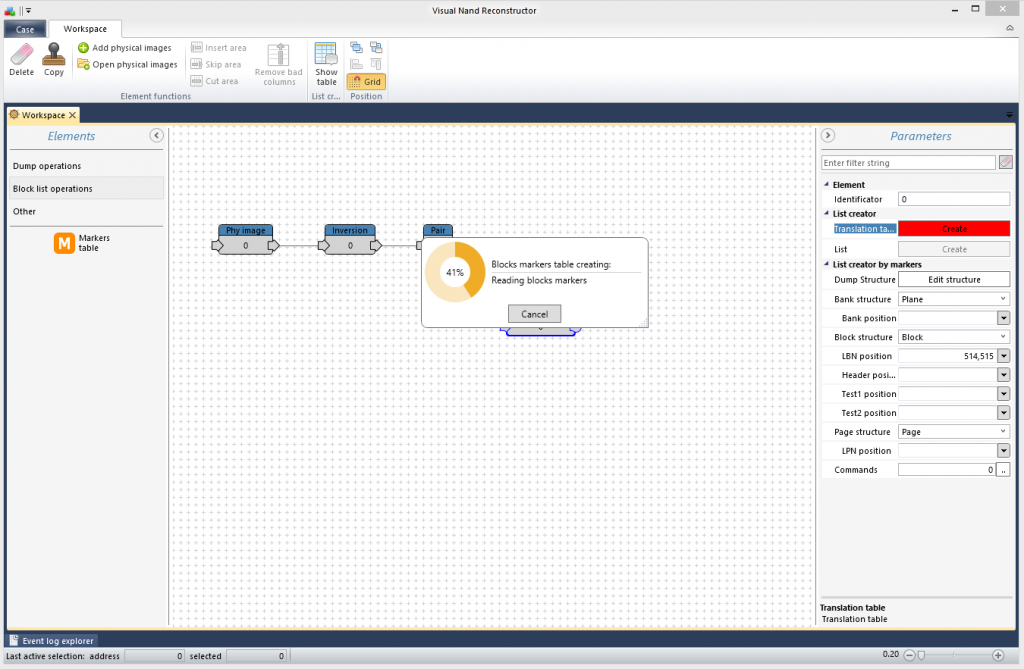Clear the filter string with eraser icon
The height and width of the screenshot is (669, 1024).
pos(1006,163)
